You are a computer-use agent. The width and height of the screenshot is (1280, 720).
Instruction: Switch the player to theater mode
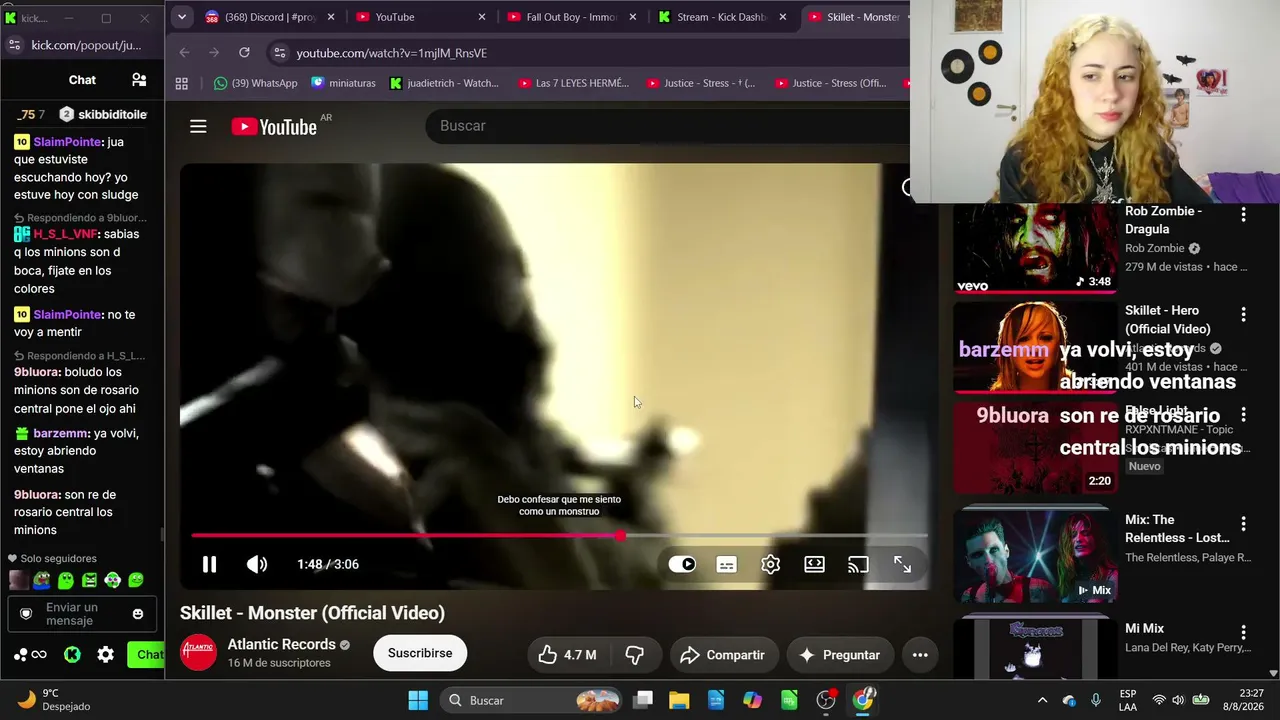(x=814, y=564)
